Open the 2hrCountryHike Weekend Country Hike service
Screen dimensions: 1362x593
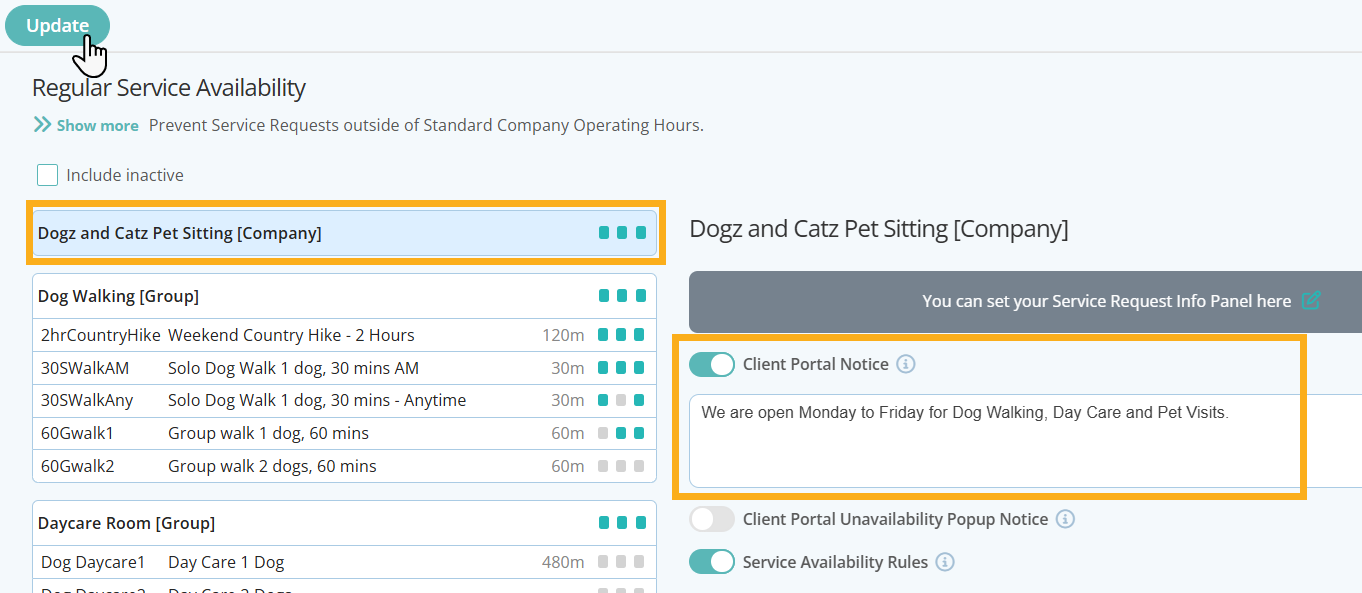pyautogui.click(x=344, y=335)
